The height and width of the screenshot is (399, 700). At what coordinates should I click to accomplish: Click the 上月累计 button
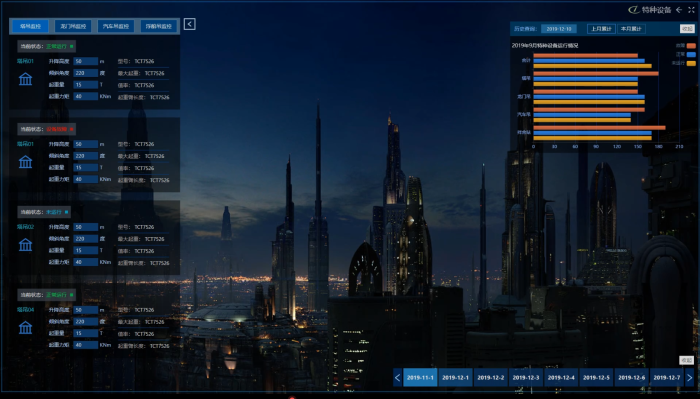pyautogui.click(x=601, y=29)
